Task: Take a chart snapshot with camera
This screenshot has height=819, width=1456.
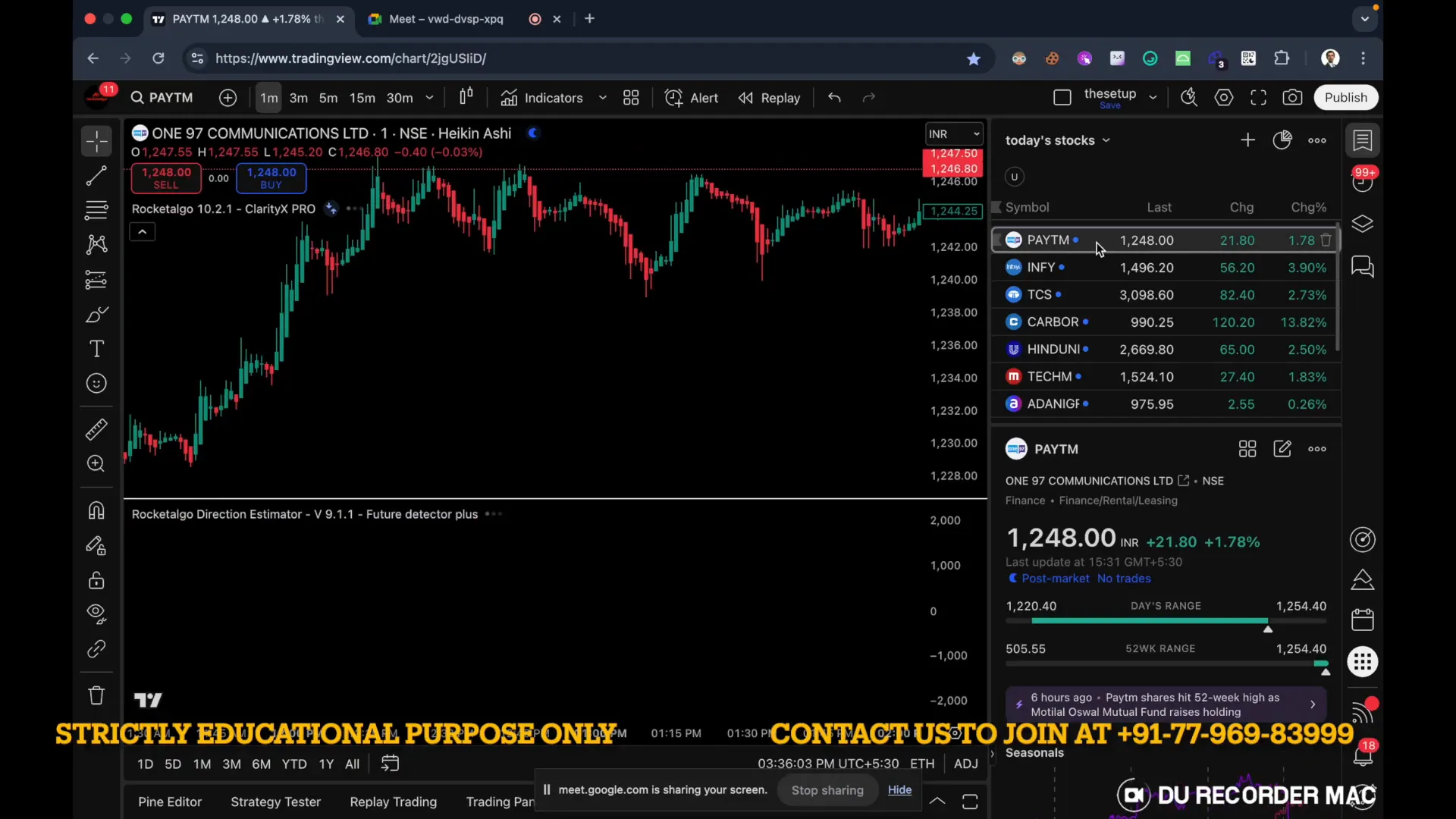Action: tap(1293, 97)
